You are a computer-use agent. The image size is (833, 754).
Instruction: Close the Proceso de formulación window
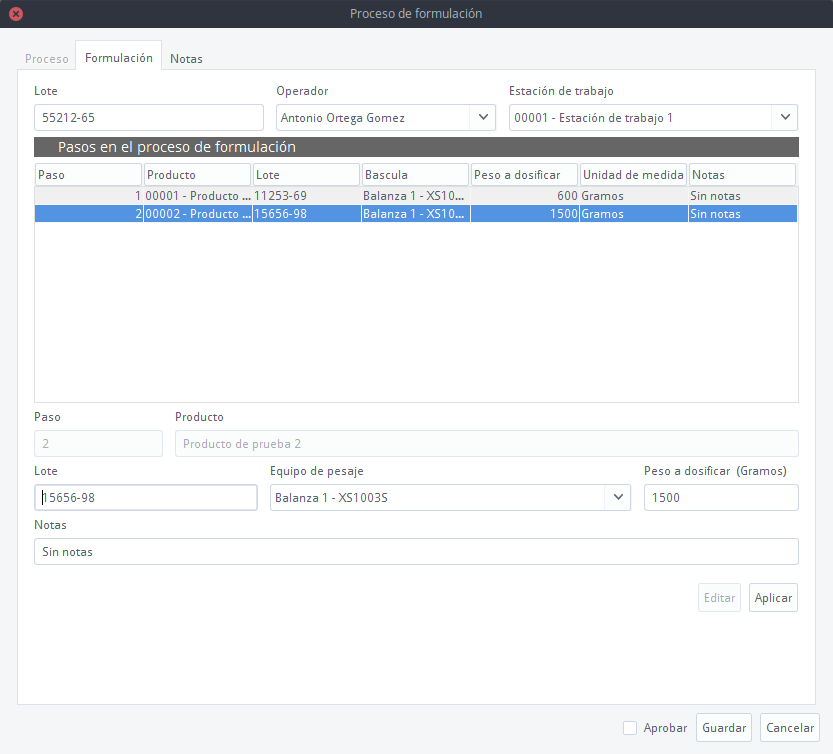pyautogui.click(x=16, y=14)
